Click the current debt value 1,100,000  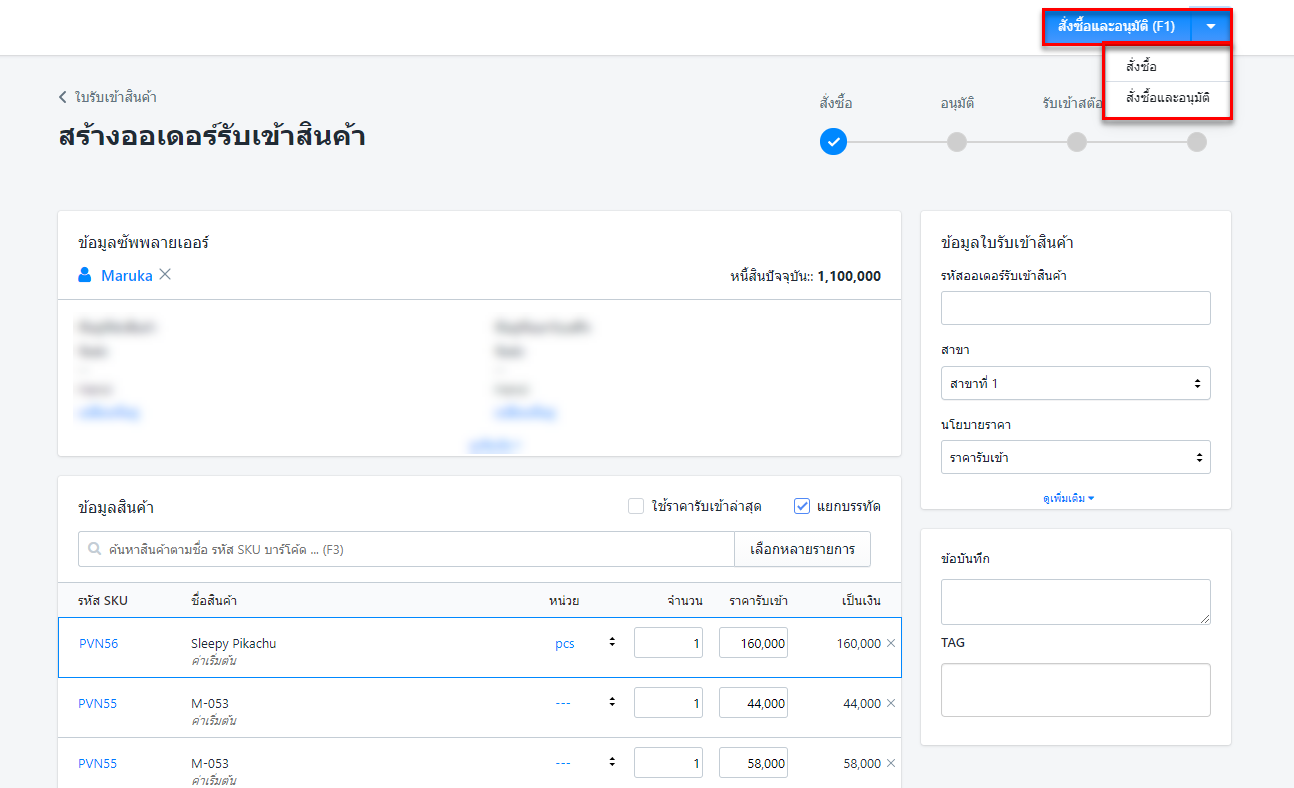coord(849,276)
